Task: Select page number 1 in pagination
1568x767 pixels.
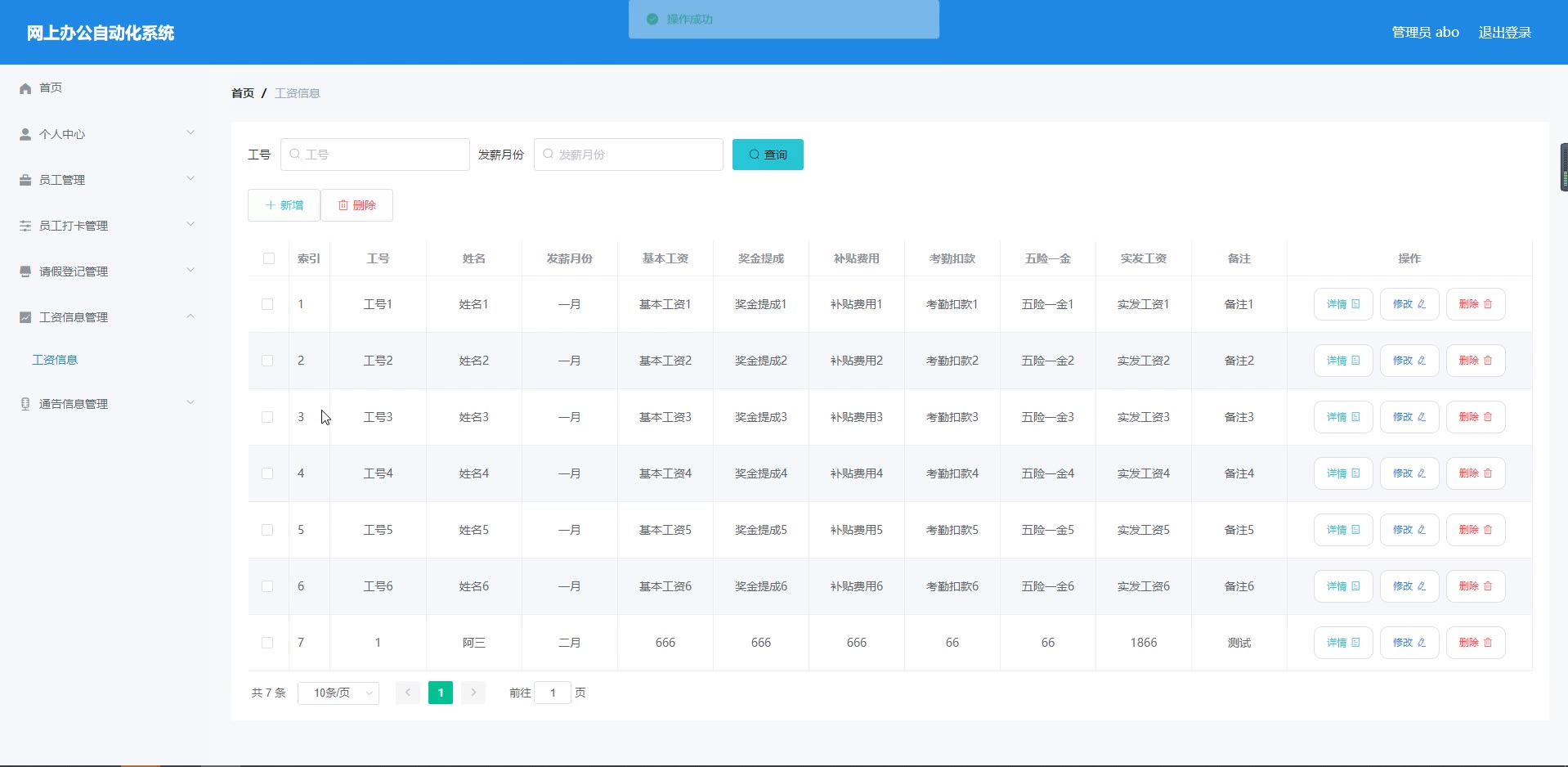Action: [x=441, y=693]
